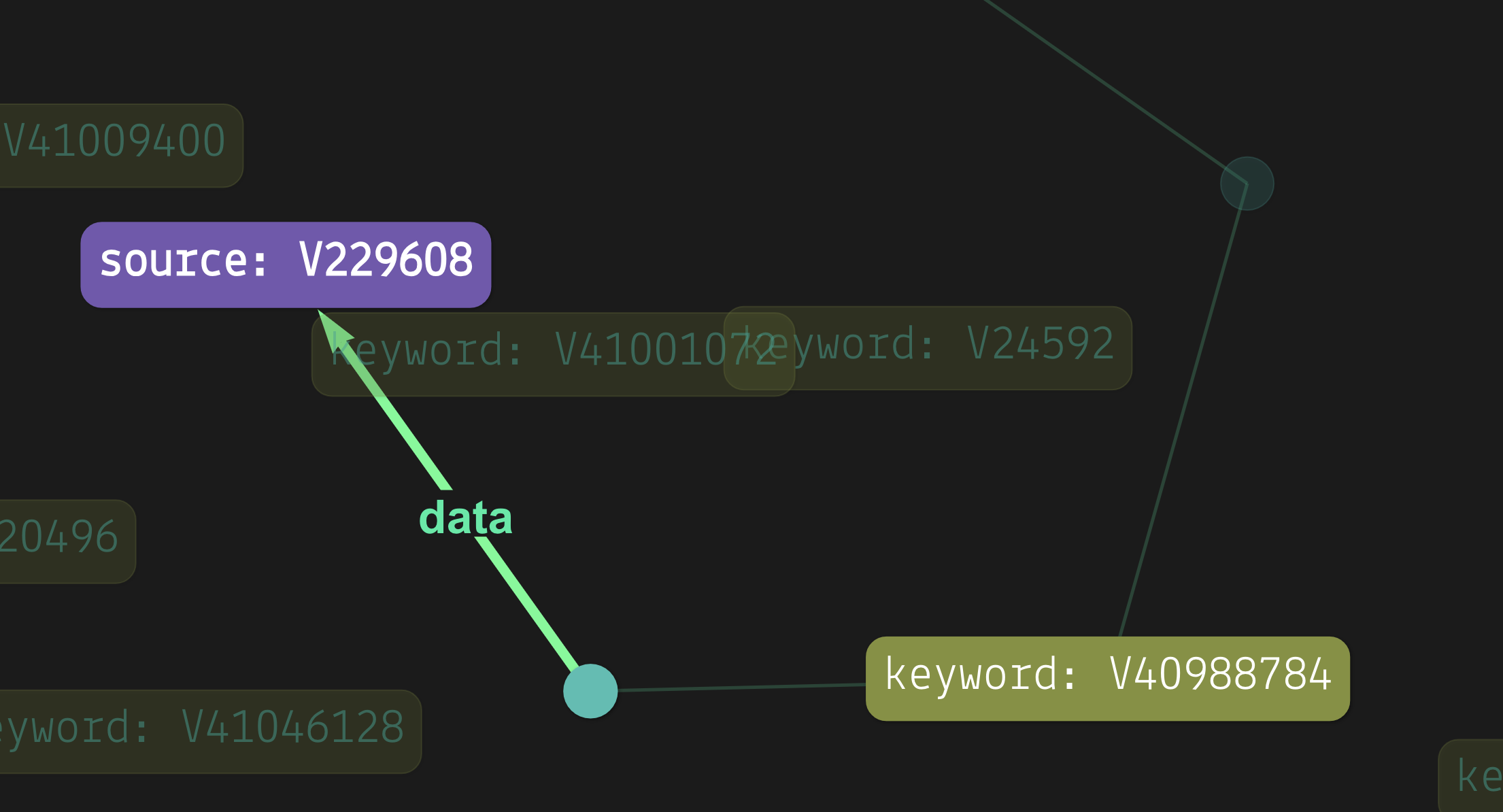Click the bright teal circular node
The image size is (1503, 812).
point(590,691)
